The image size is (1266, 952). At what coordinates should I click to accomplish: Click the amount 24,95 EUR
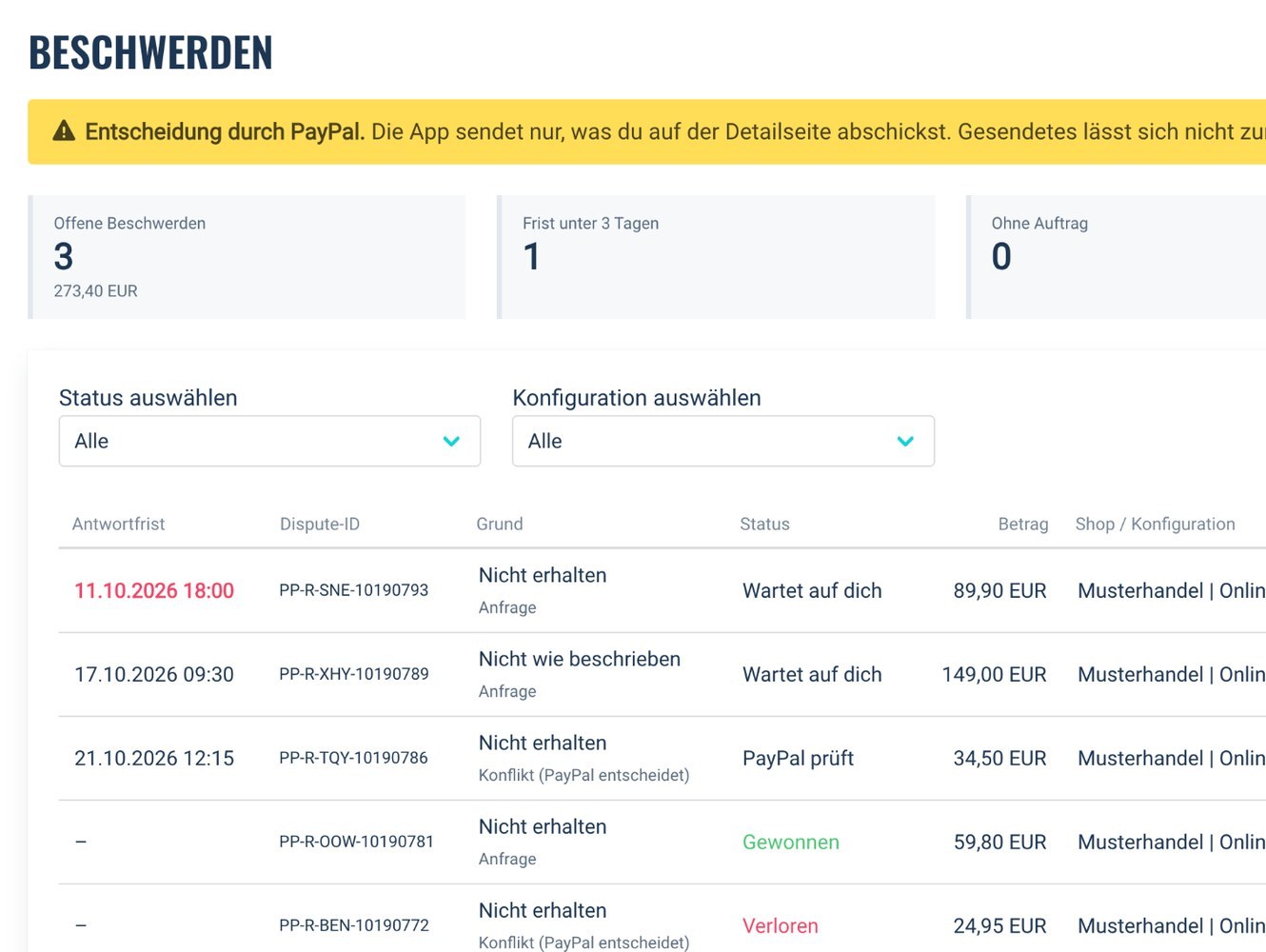pyautogui.click(x=1000, y=925)
